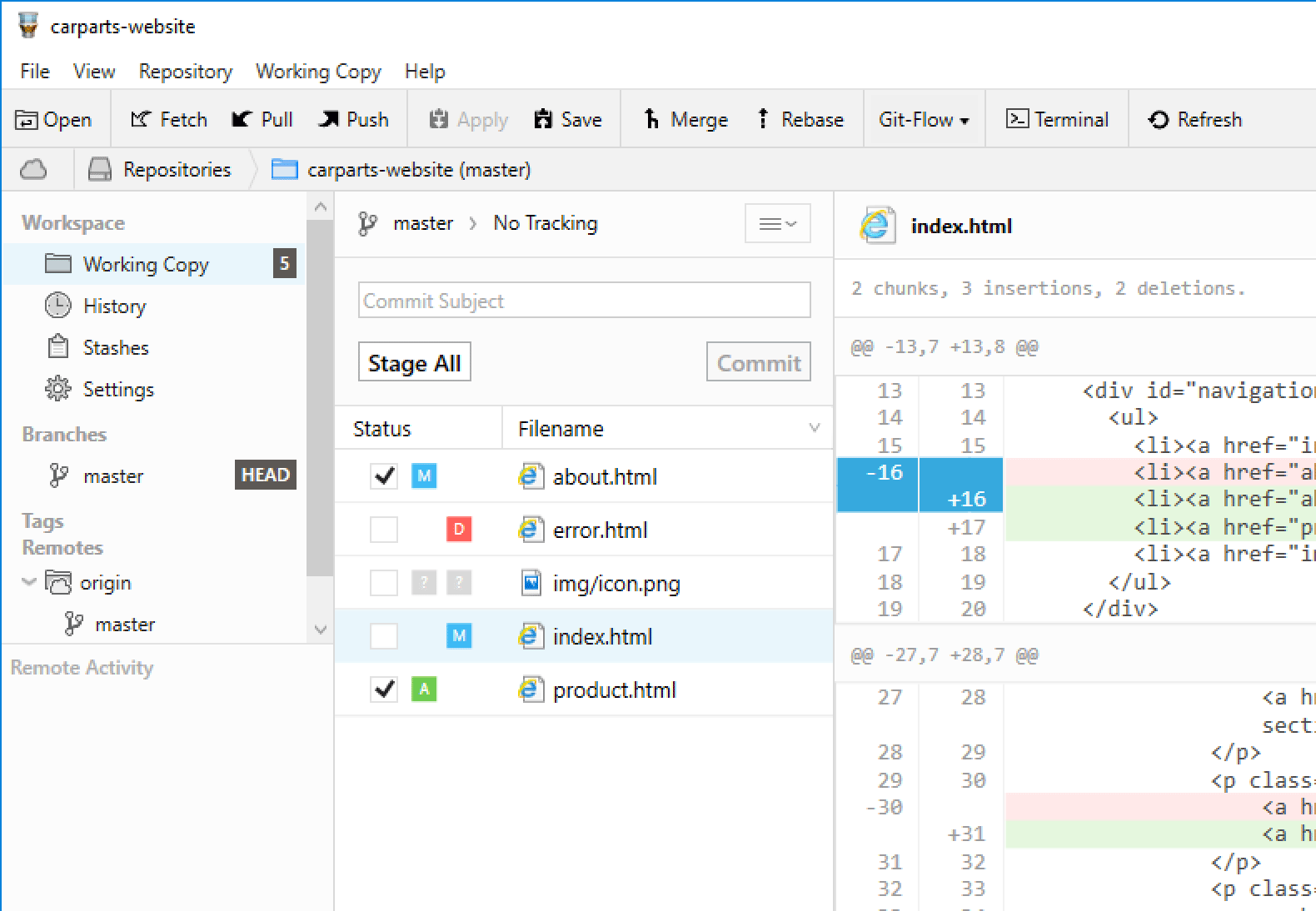Collapse the origin remote tree node
This screenshot has width=1316, height=911.
29,582
